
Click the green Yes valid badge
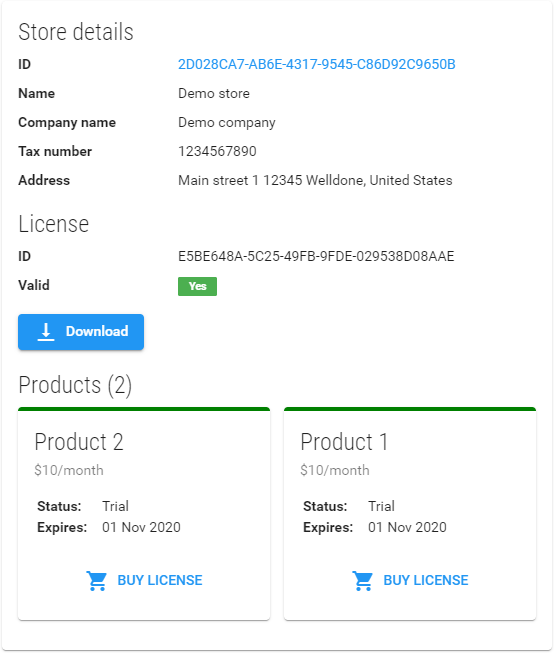tap(197, 286)
